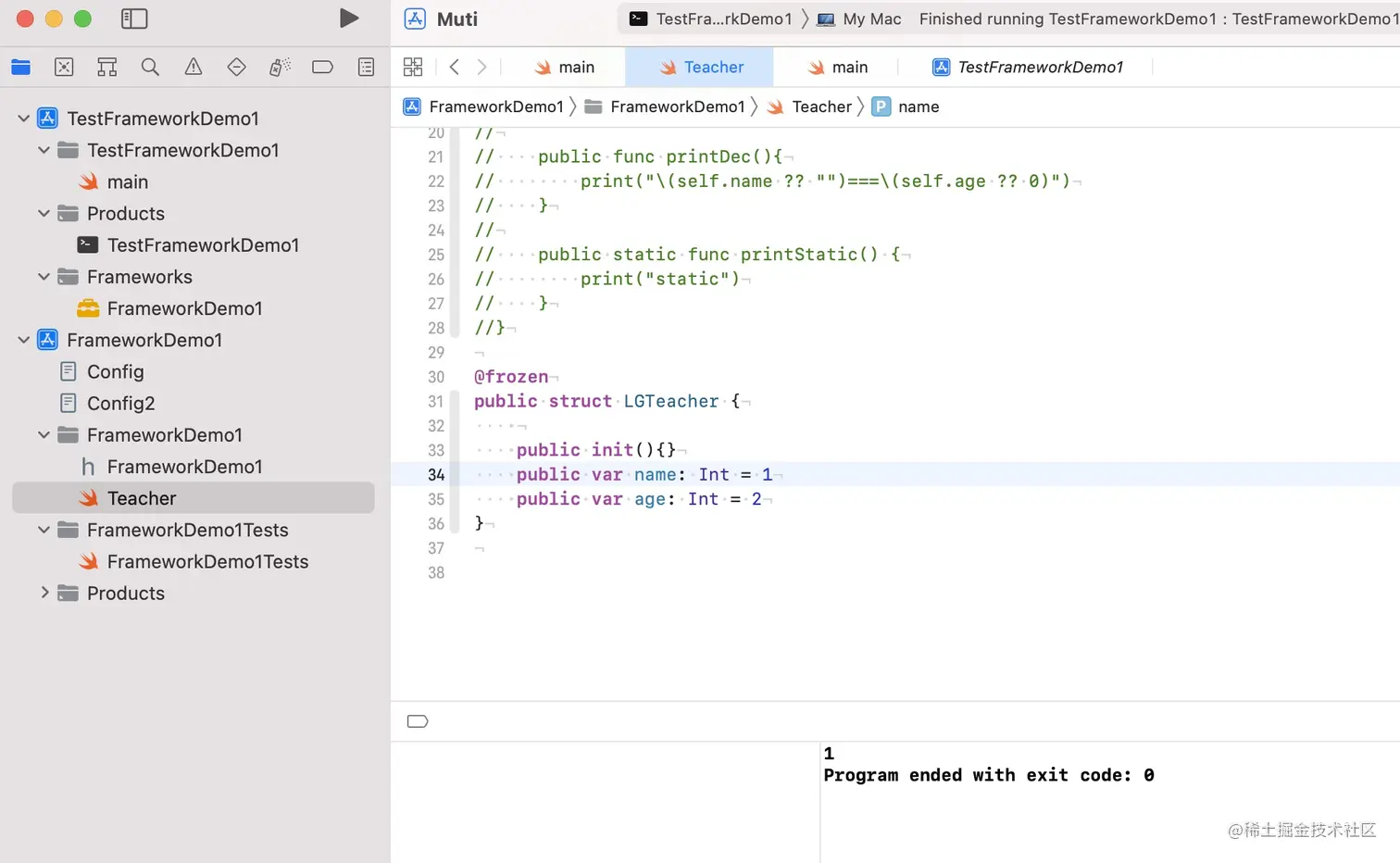Click the name property breadcrumb
Viewport: 1400px width, 863px height.
(906, 106)
